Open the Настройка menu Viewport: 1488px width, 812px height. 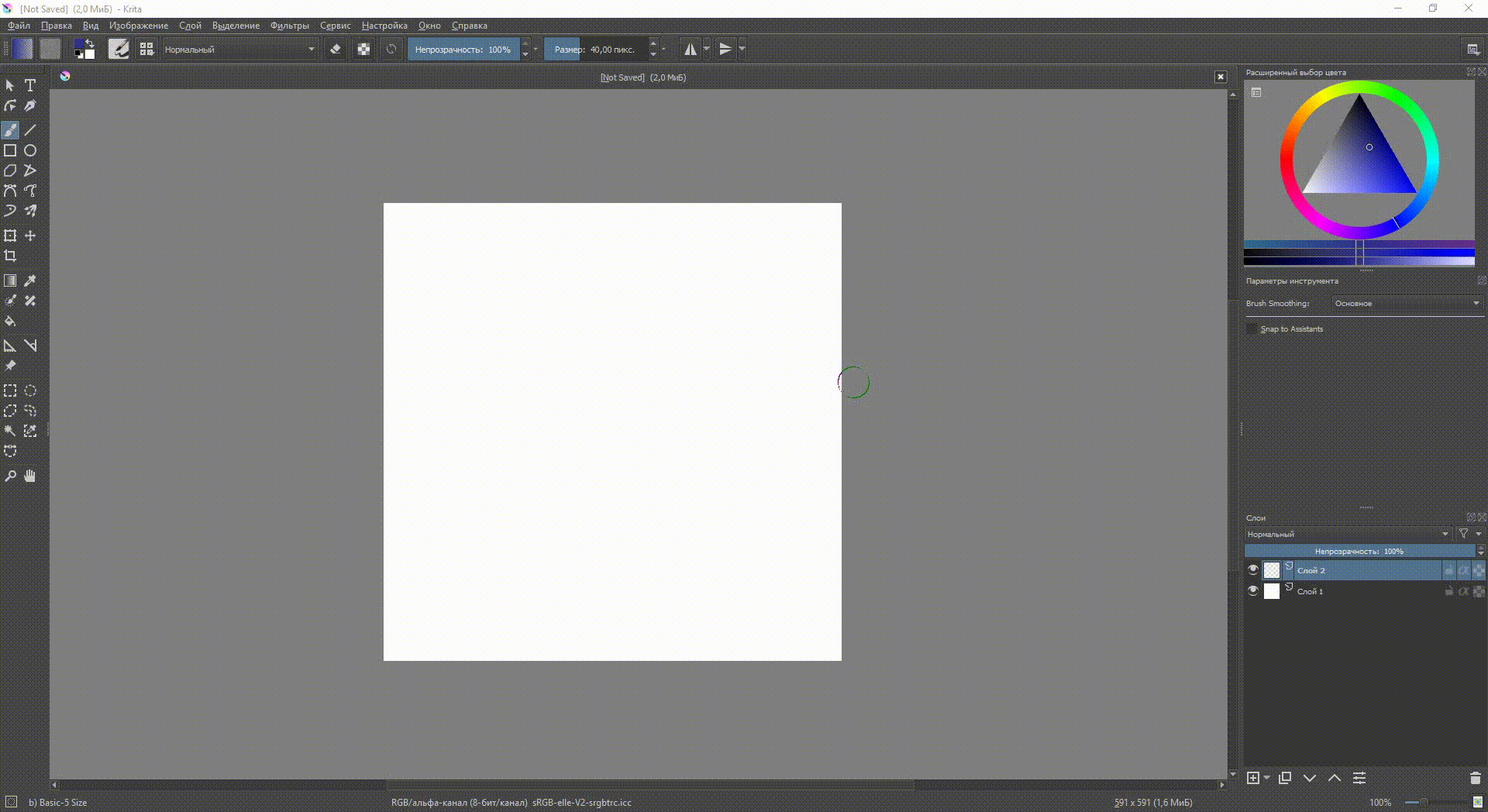[x=384, y=26]
